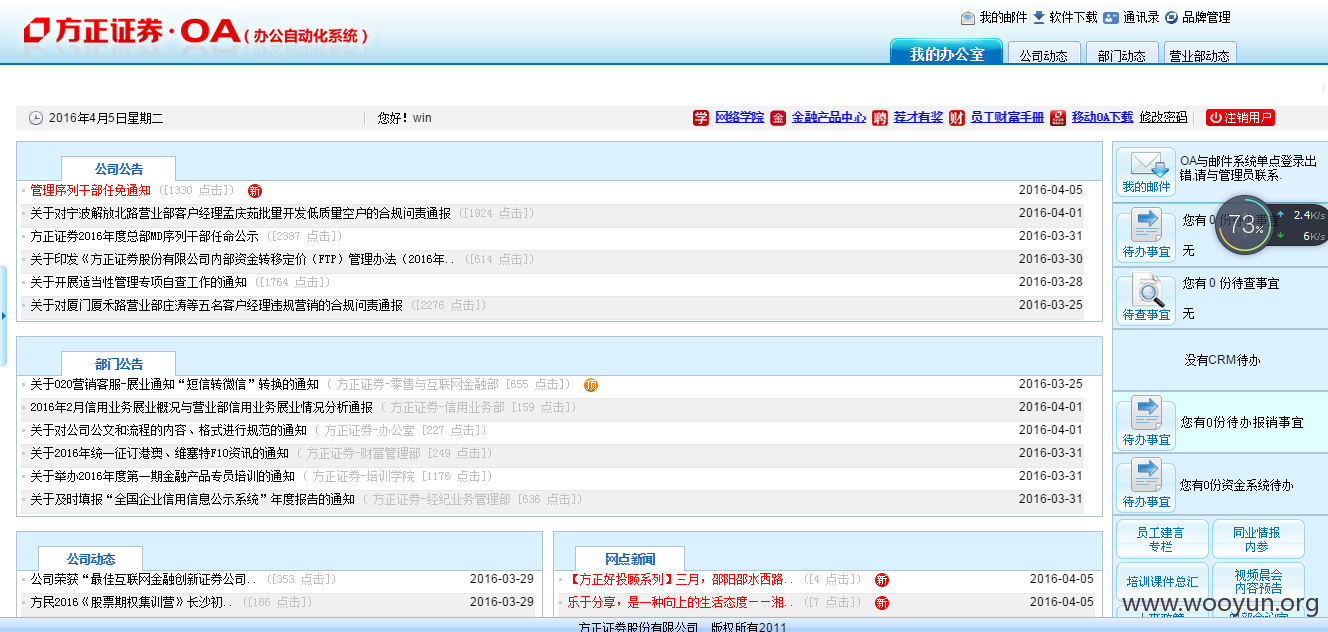The height and width of the screenshot is (632, 1328).
Task: Click the red 学 icon beside 网络学院
Action: pyautogui.click(x=701, y=118)
